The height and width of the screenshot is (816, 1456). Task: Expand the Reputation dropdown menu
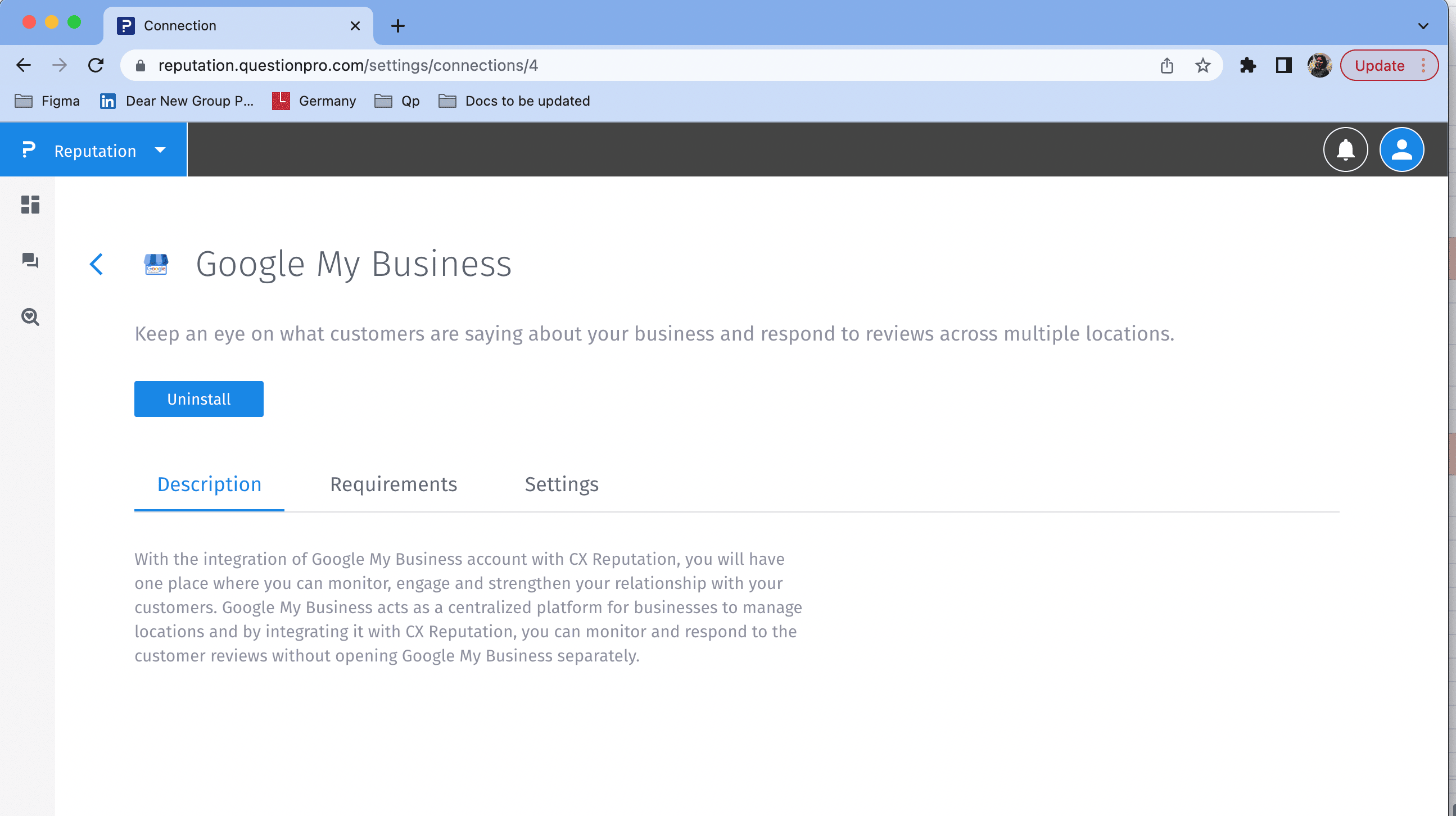159,150
